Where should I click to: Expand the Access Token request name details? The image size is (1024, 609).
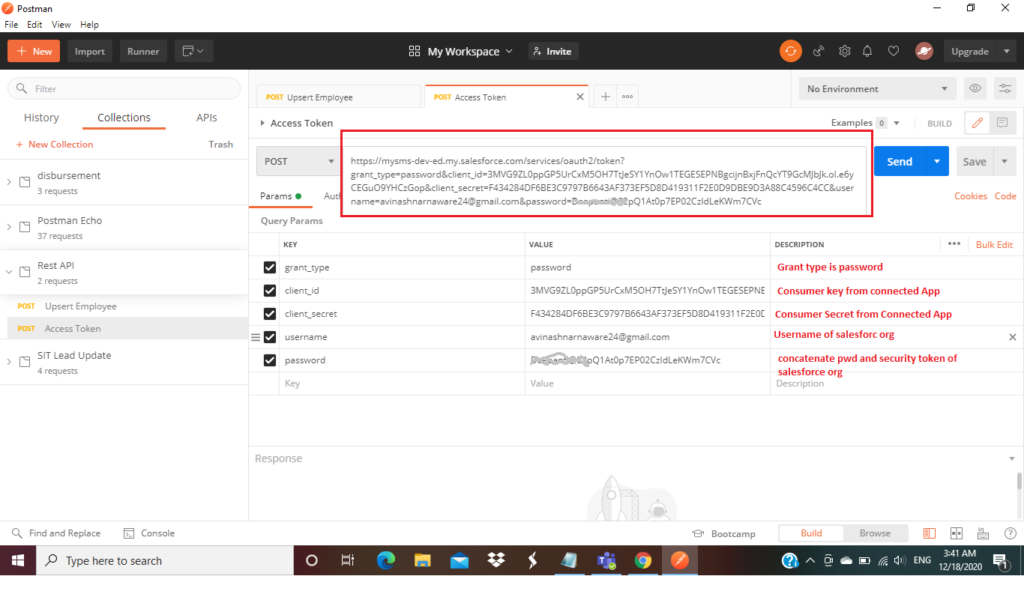[263, 123]
